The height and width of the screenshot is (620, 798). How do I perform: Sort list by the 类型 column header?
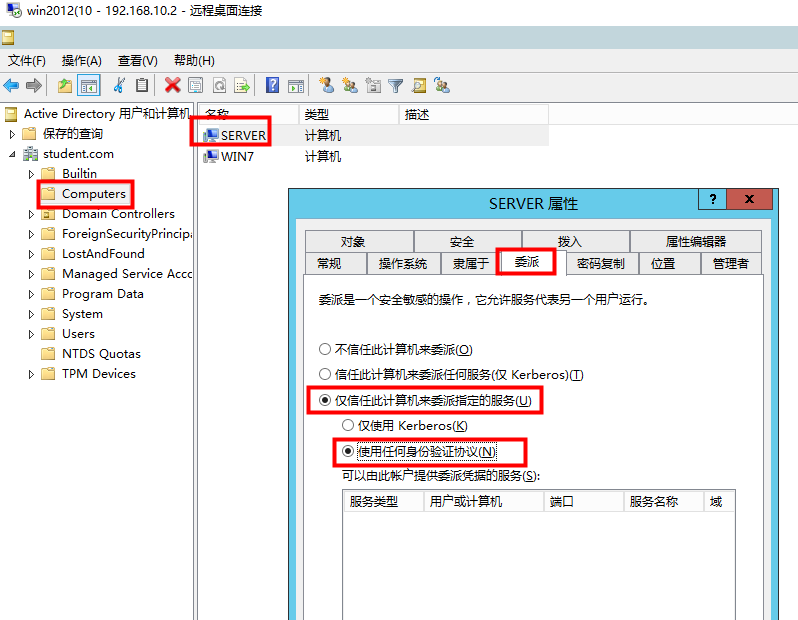click(x=349, y=115)
